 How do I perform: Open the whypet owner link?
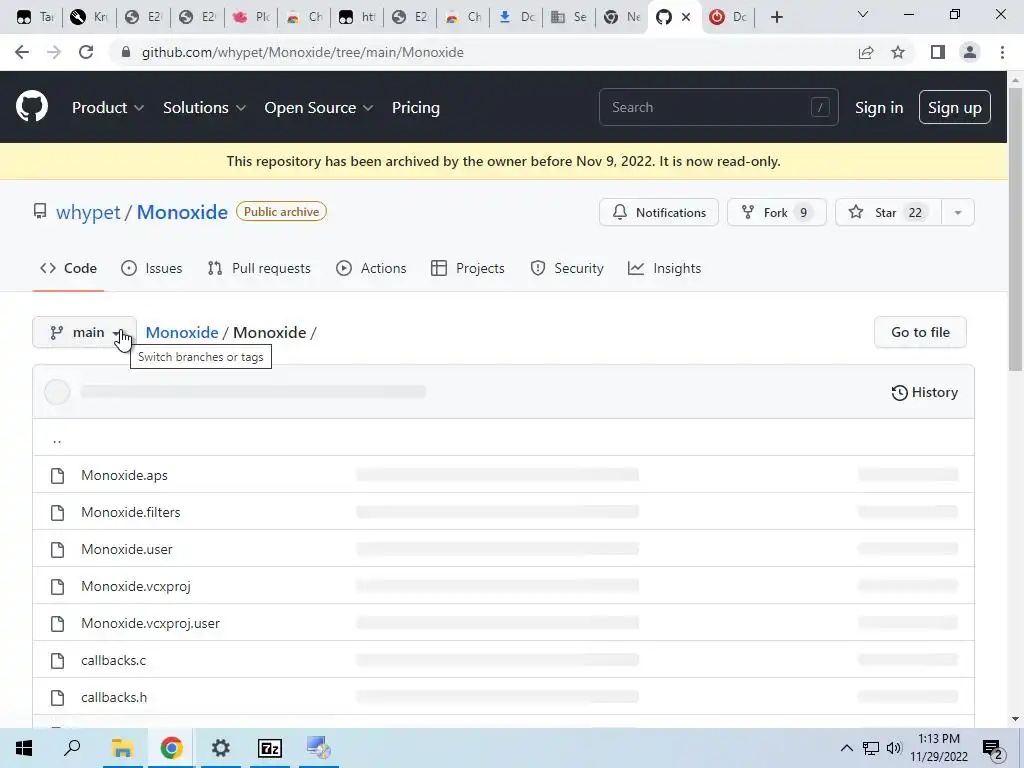(x=88, y=212)
